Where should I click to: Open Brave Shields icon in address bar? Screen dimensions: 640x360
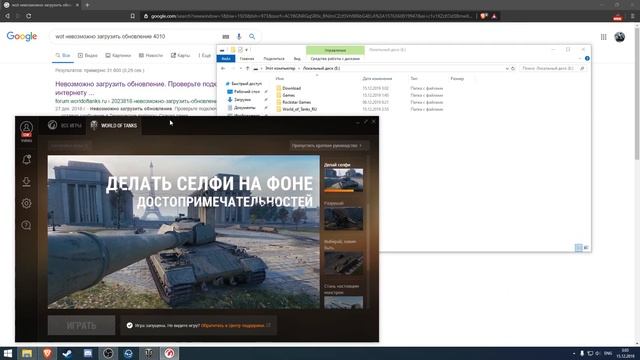pyautogui.click(x=484, y=16)
